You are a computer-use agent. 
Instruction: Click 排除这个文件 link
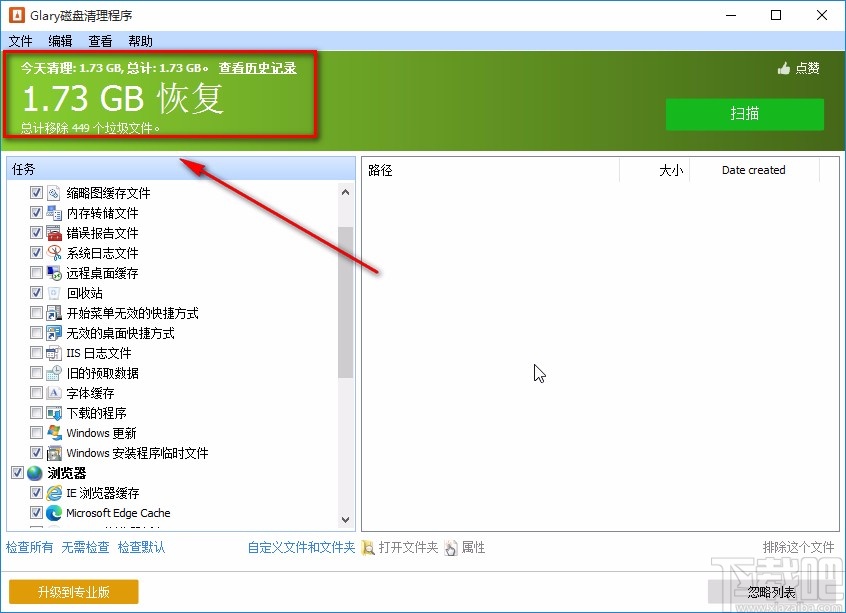click(x=799, y=547)
